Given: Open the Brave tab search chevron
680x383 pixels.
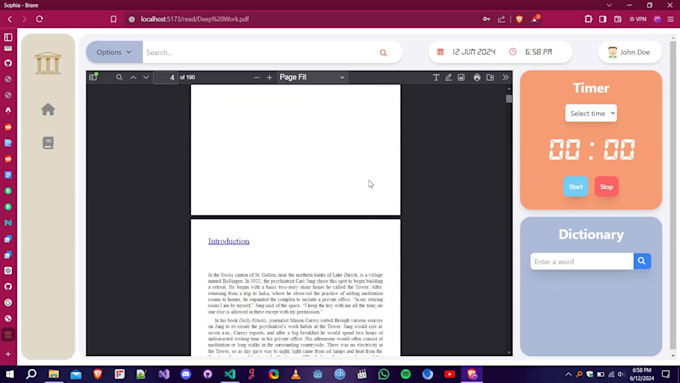Looking at the screenshot, I should point(609,5).
